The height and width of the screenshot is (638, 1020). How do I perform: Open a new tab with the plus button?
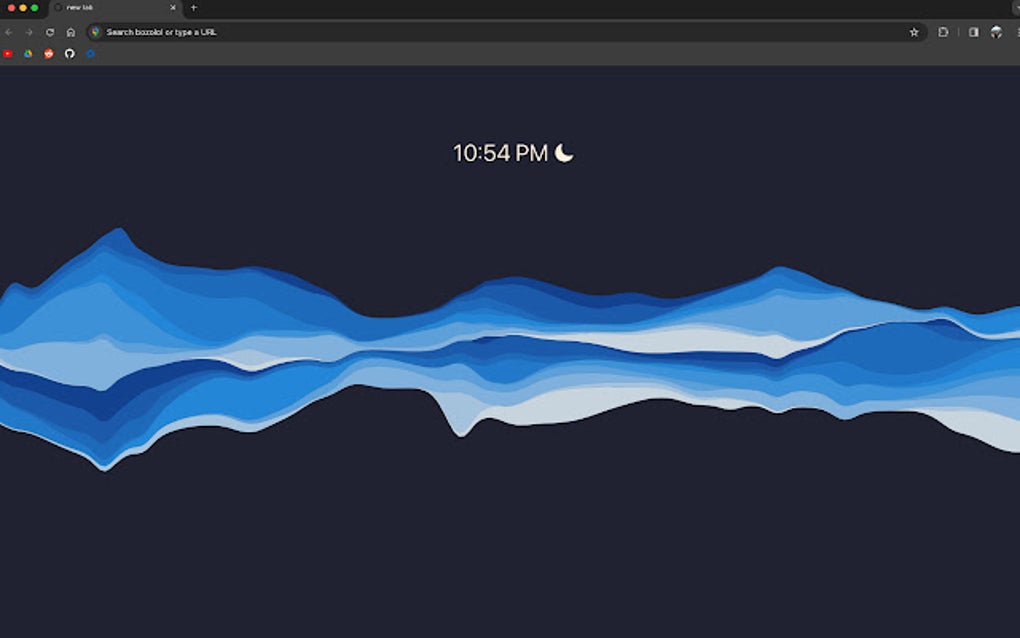[193, 8]
